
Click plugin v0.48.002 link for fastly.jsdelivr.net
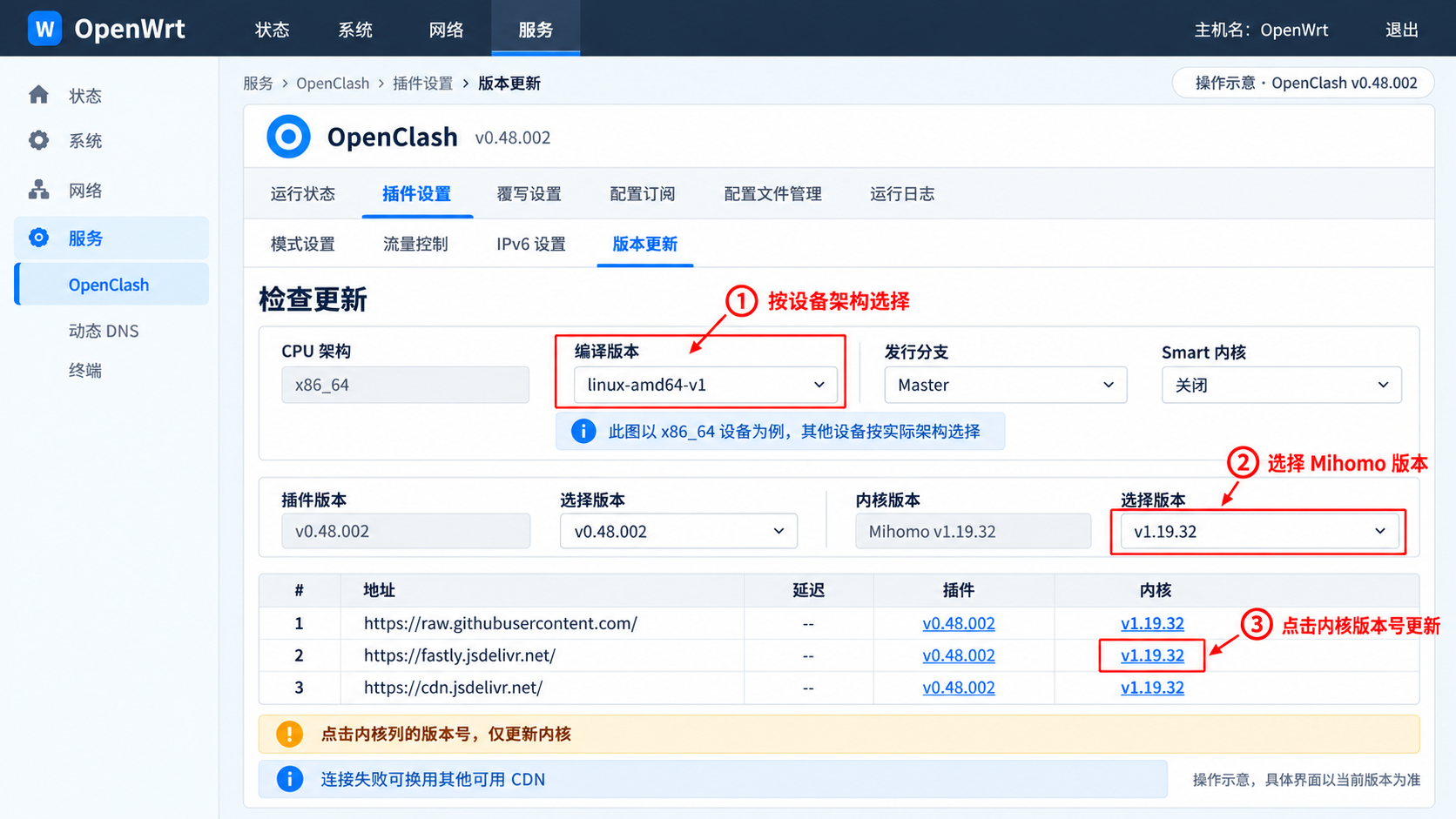tap(958, 655)
